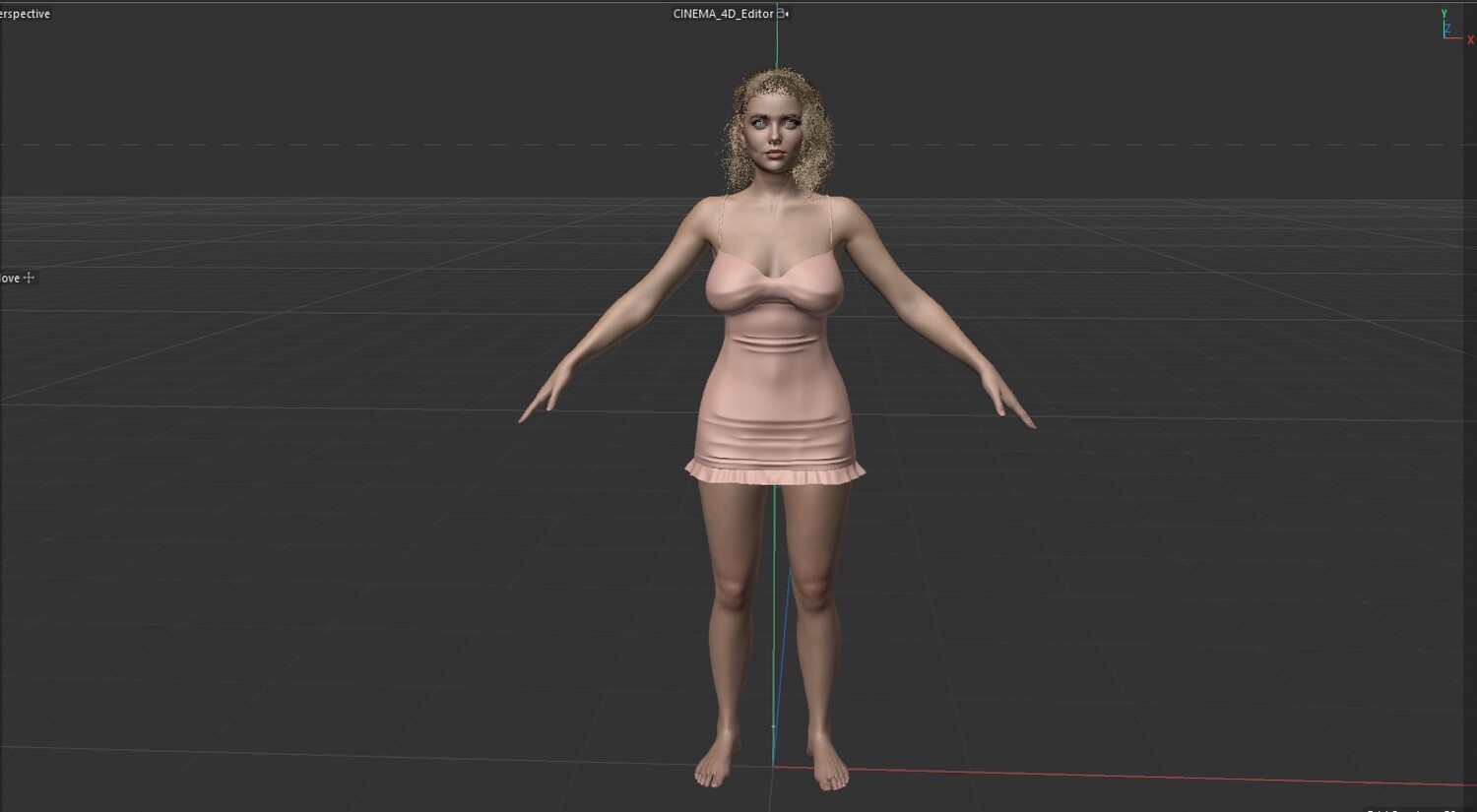Click the Move tool crosshair icon
The height and width of the screenshot is (812, 1477).
pyautogui.click(x=29, y=278)
